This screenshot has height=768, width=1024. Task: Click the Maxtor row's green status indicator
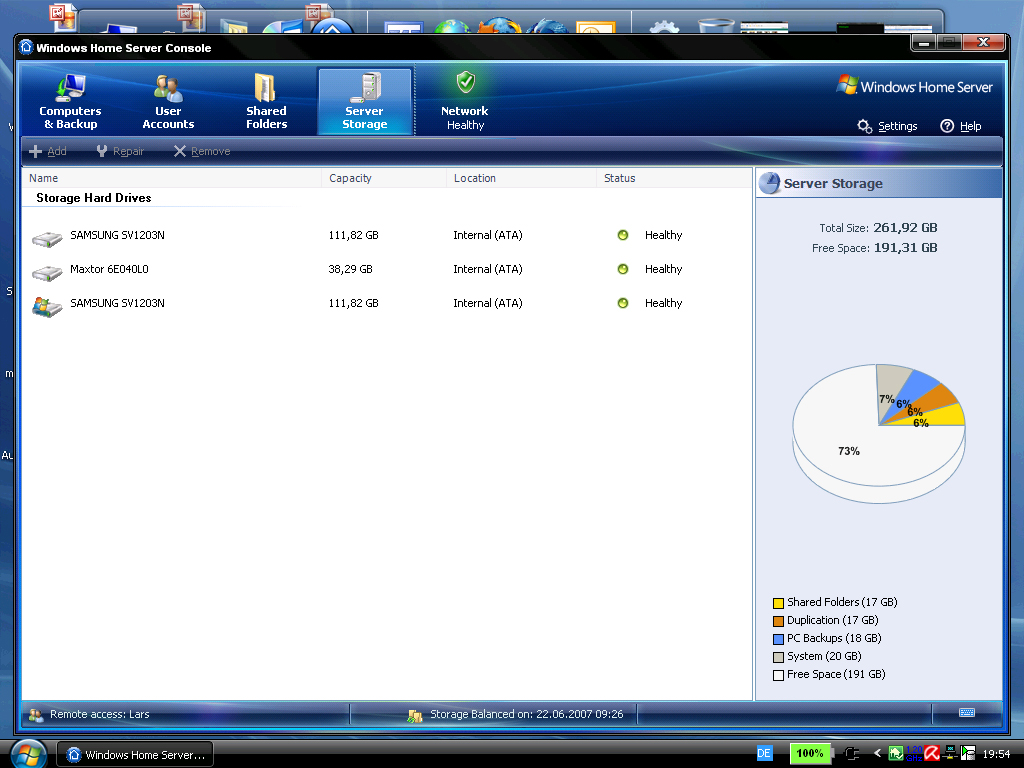623,269
